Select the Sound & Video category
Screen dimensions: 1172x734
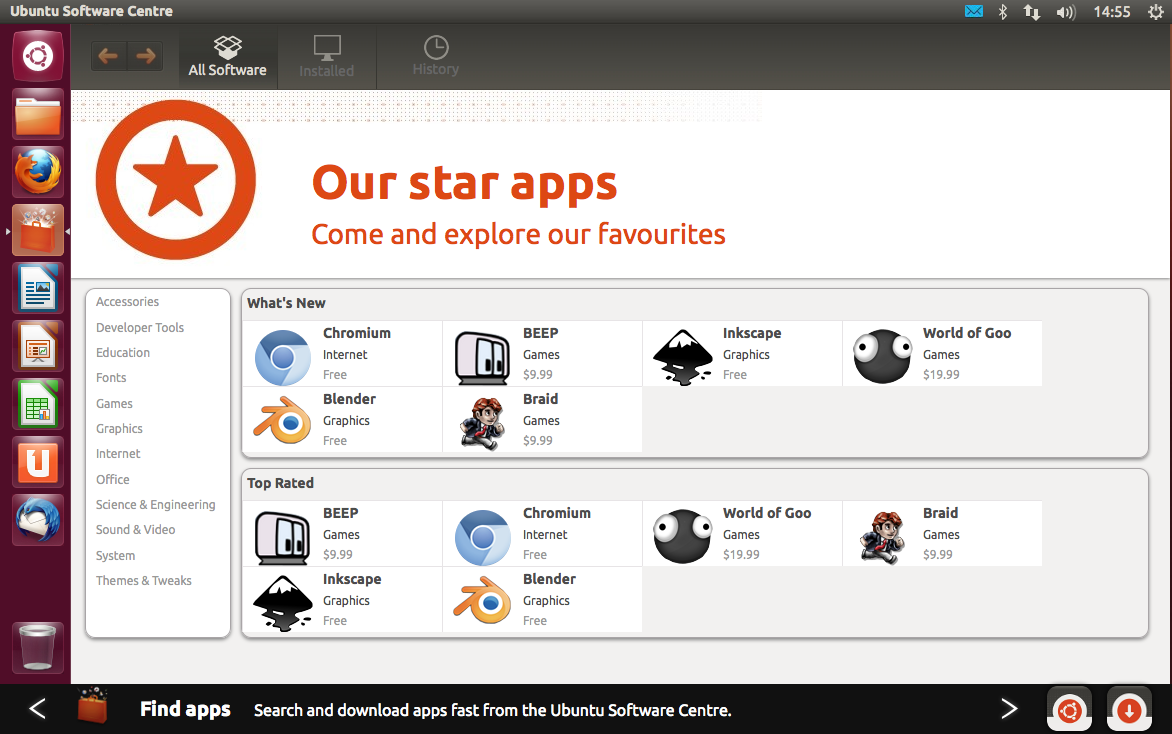(135, 530)
